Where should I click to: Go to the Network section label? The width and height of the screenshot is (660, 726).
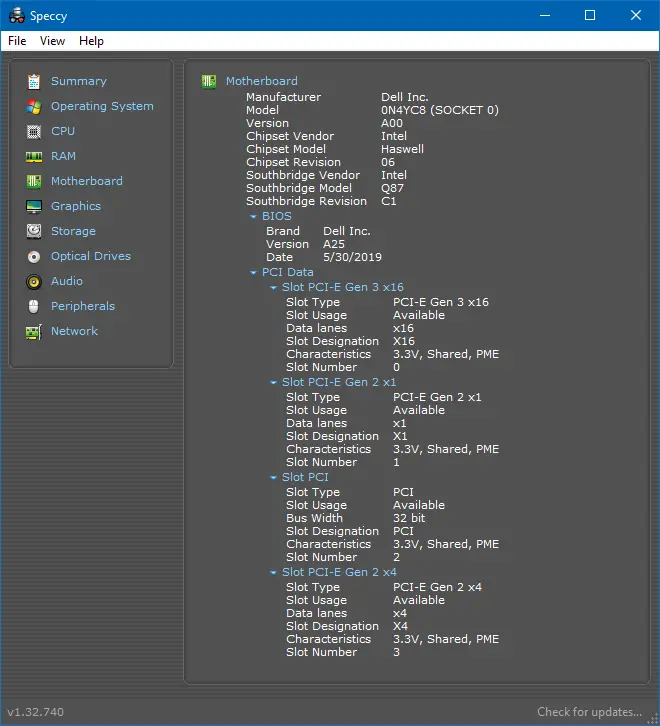coord(74,331)
